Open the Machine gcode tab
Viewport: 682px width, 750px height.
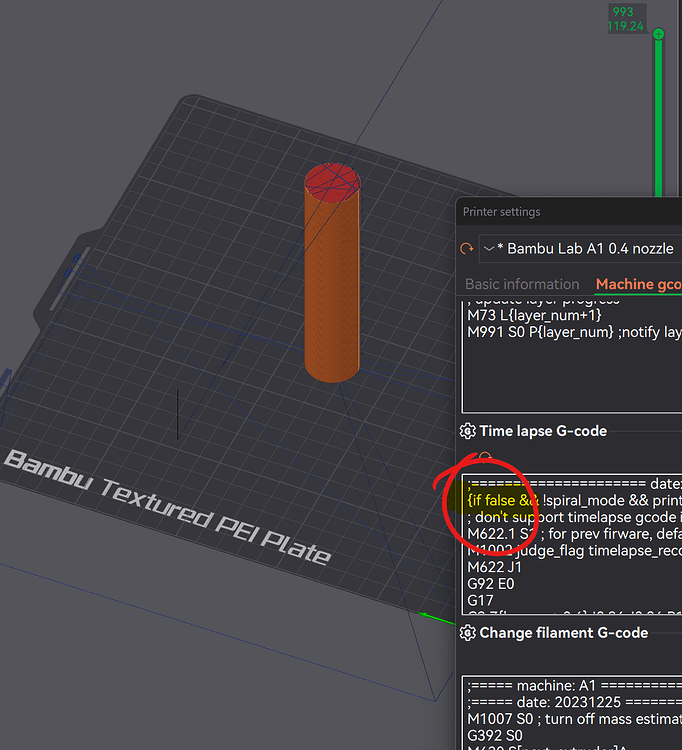[638, 284]
